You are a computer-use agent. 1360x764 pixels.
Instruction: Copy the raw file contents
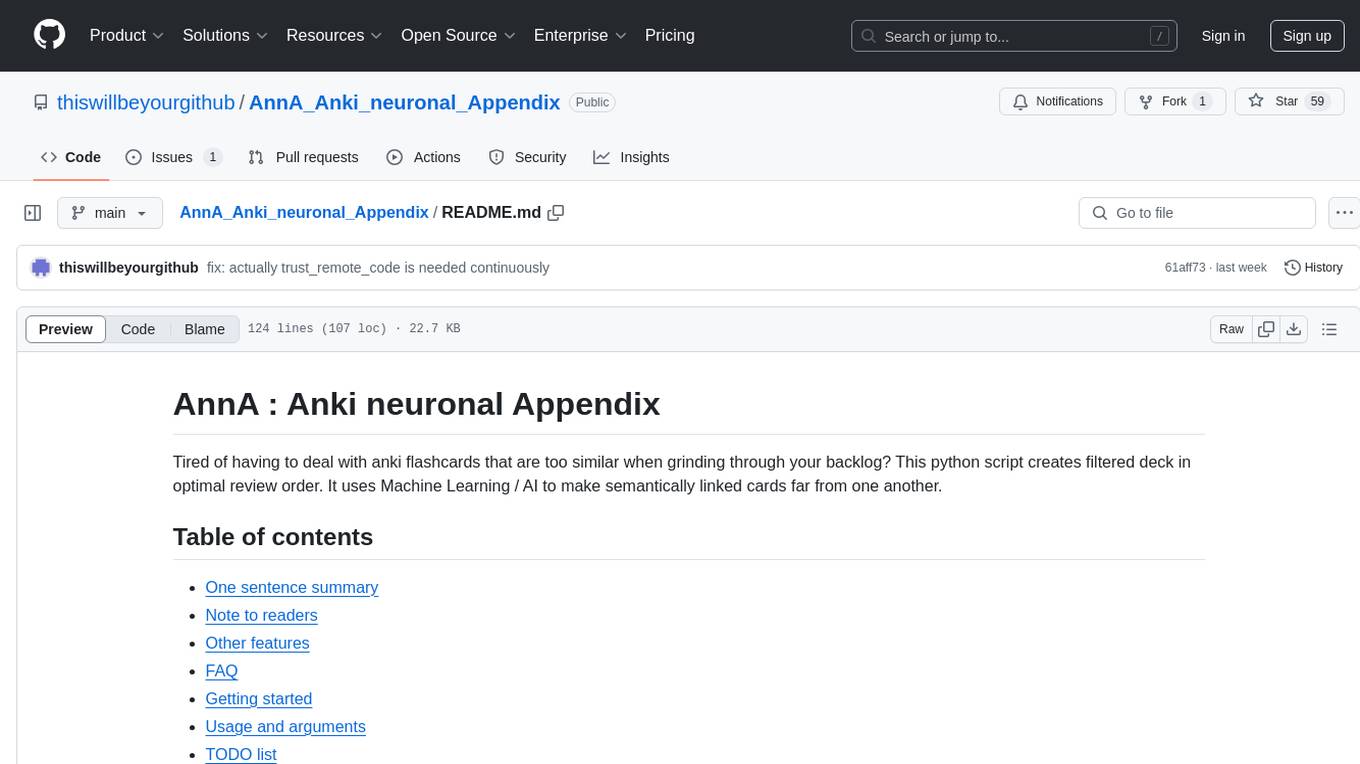(1266, 329)
